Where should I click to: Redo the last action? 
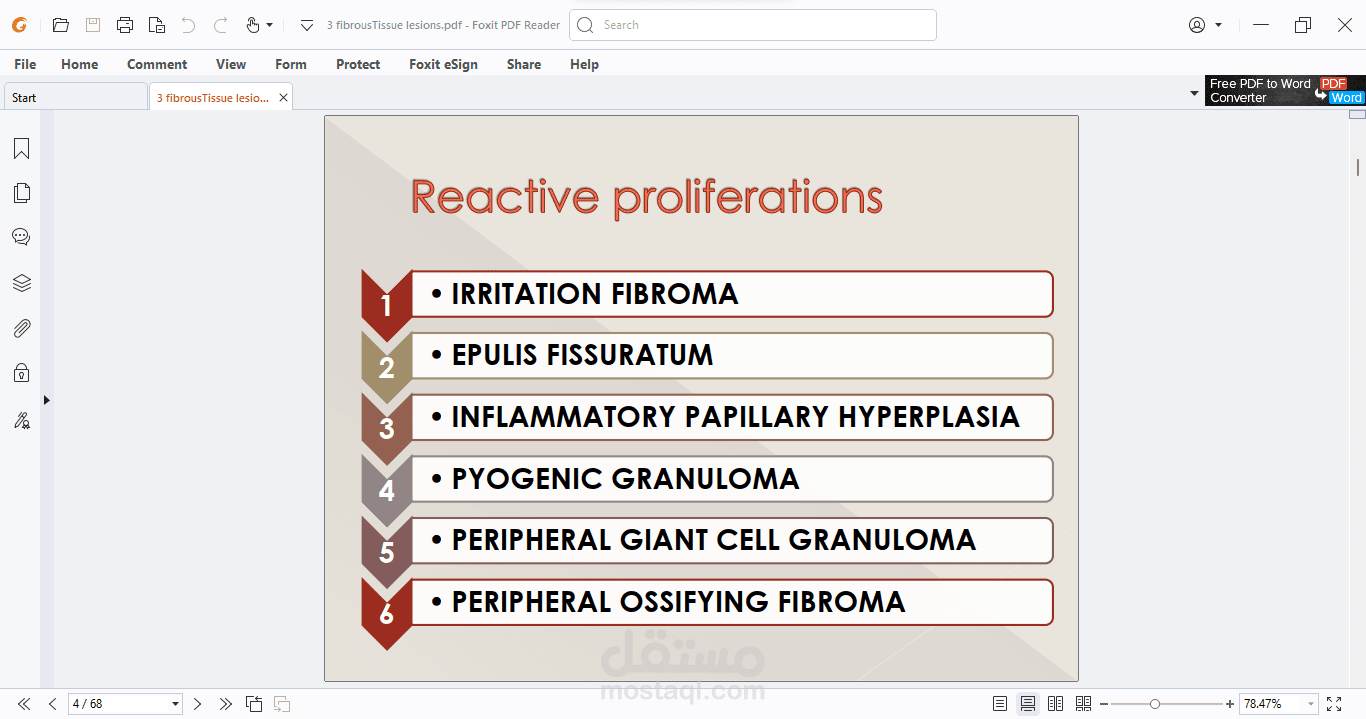pos(220,25)
